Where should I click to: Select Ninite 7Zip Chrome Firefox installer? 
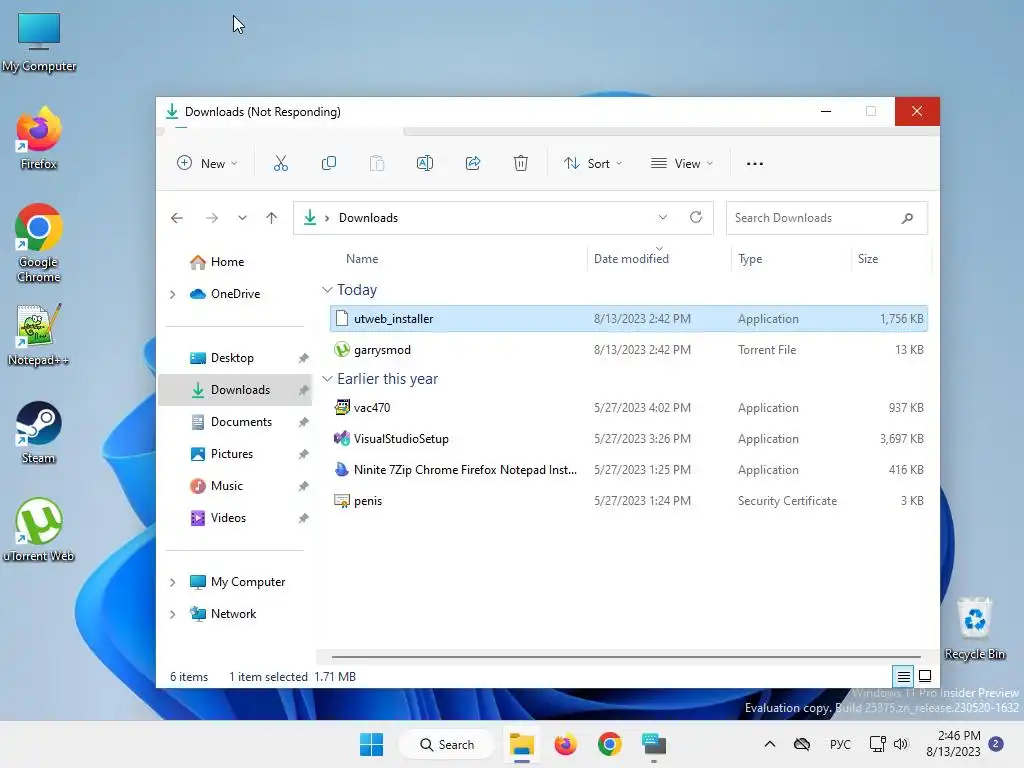[629, 470]
